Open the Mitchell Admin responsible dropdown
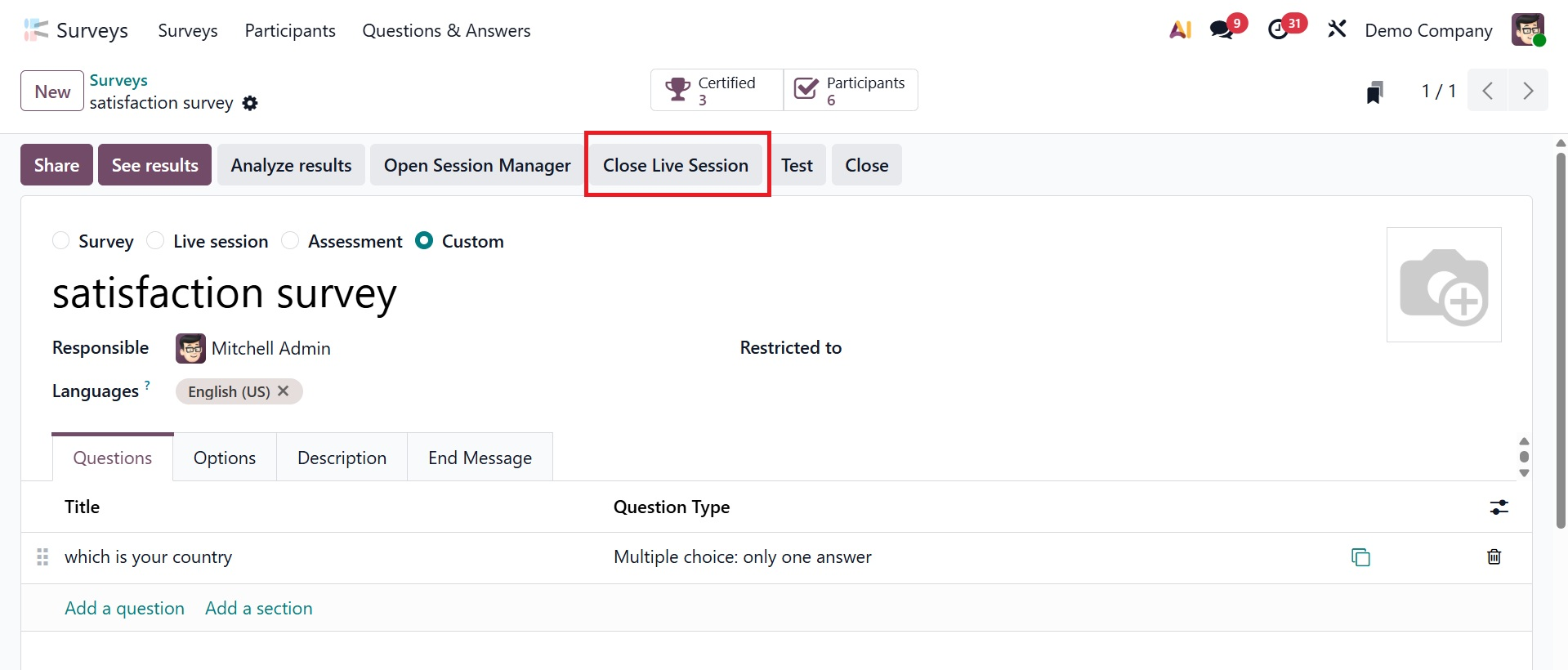The image size is (1568, 670). 271,349
